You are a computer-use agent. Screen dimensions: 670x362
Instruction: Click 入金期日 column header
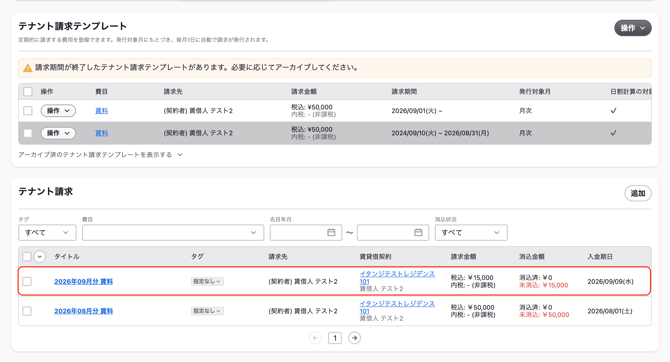point(600,256)
